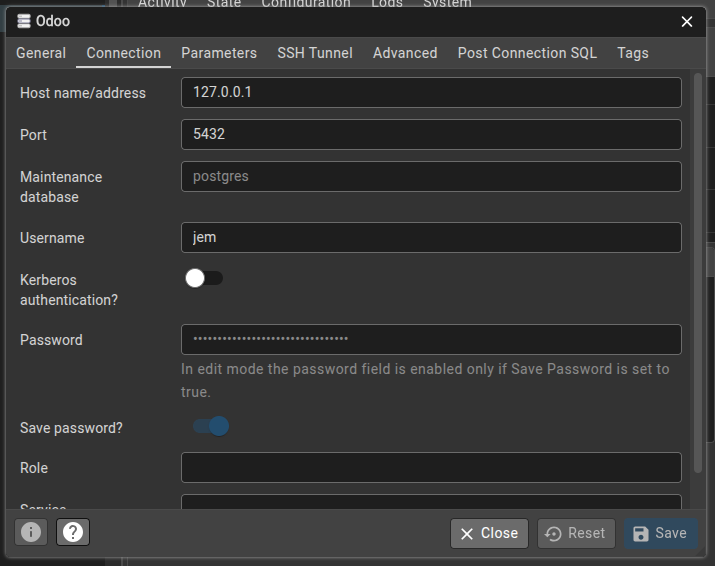This screenshot has height=566, width=715.
Task: Close dialog with X in title bar
Action: tap(687, 21)
